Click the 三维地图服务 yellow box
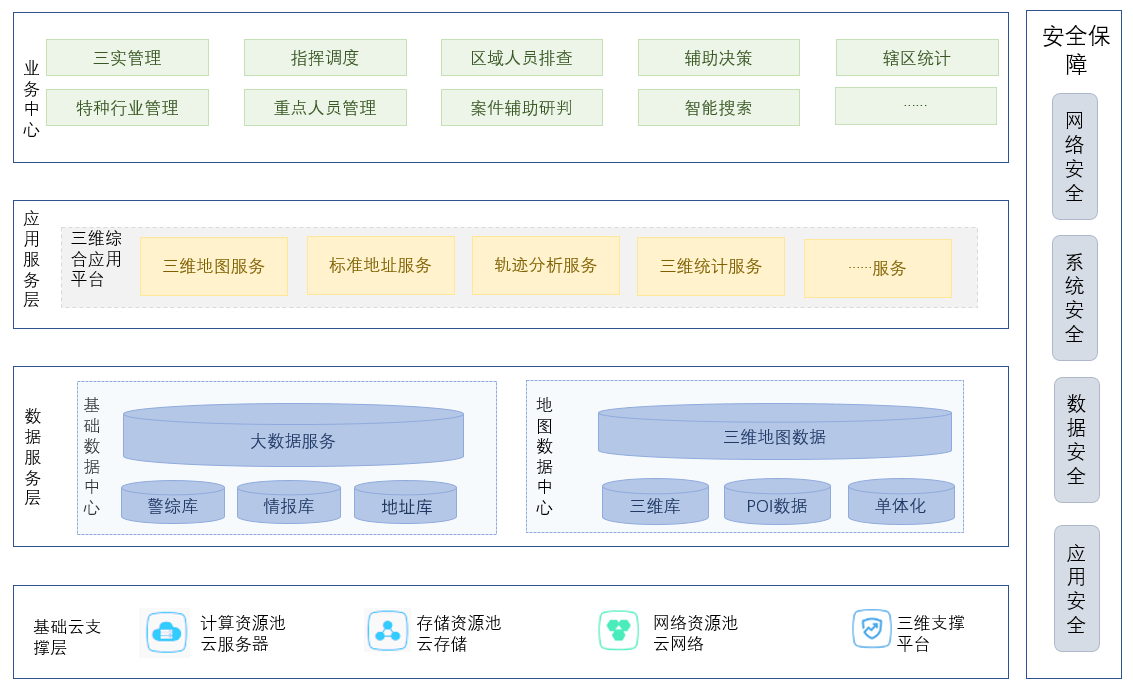 (x=214, y=266)
